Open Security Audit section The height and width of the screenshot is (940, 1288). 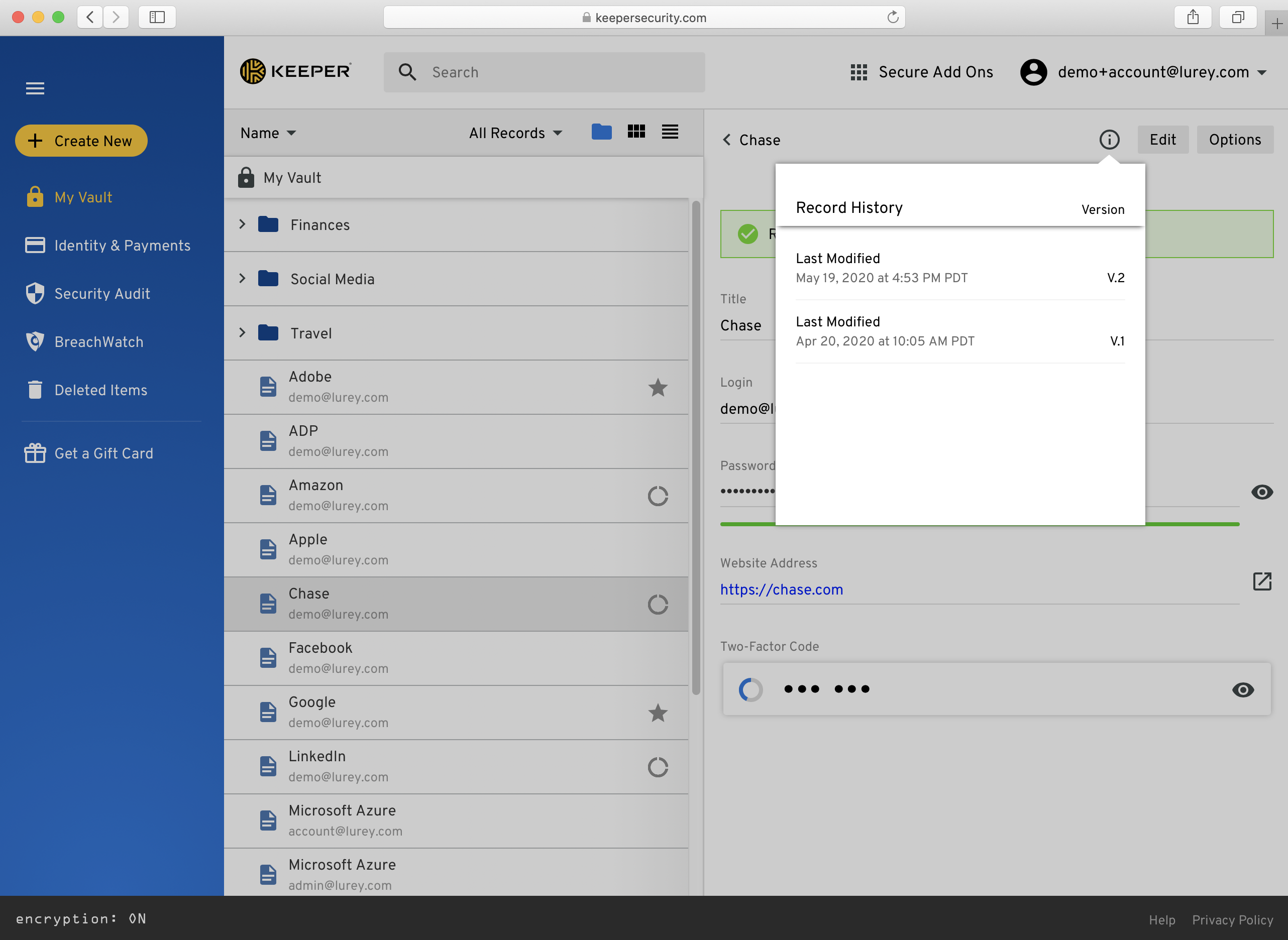click(87, 294)
